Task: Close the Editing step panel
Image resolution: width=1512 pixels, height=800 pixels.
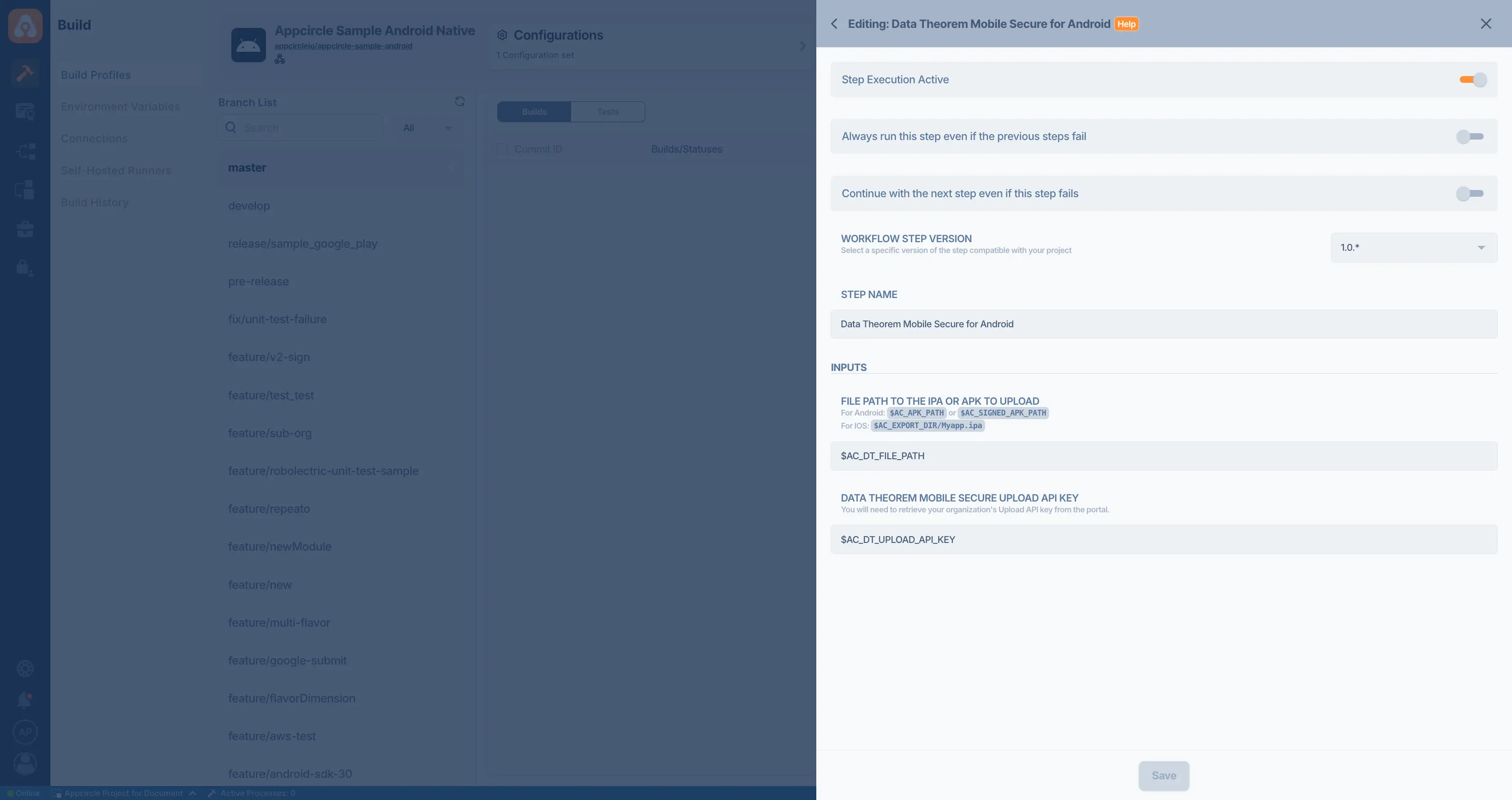Action: click(x=1485, y=23)
